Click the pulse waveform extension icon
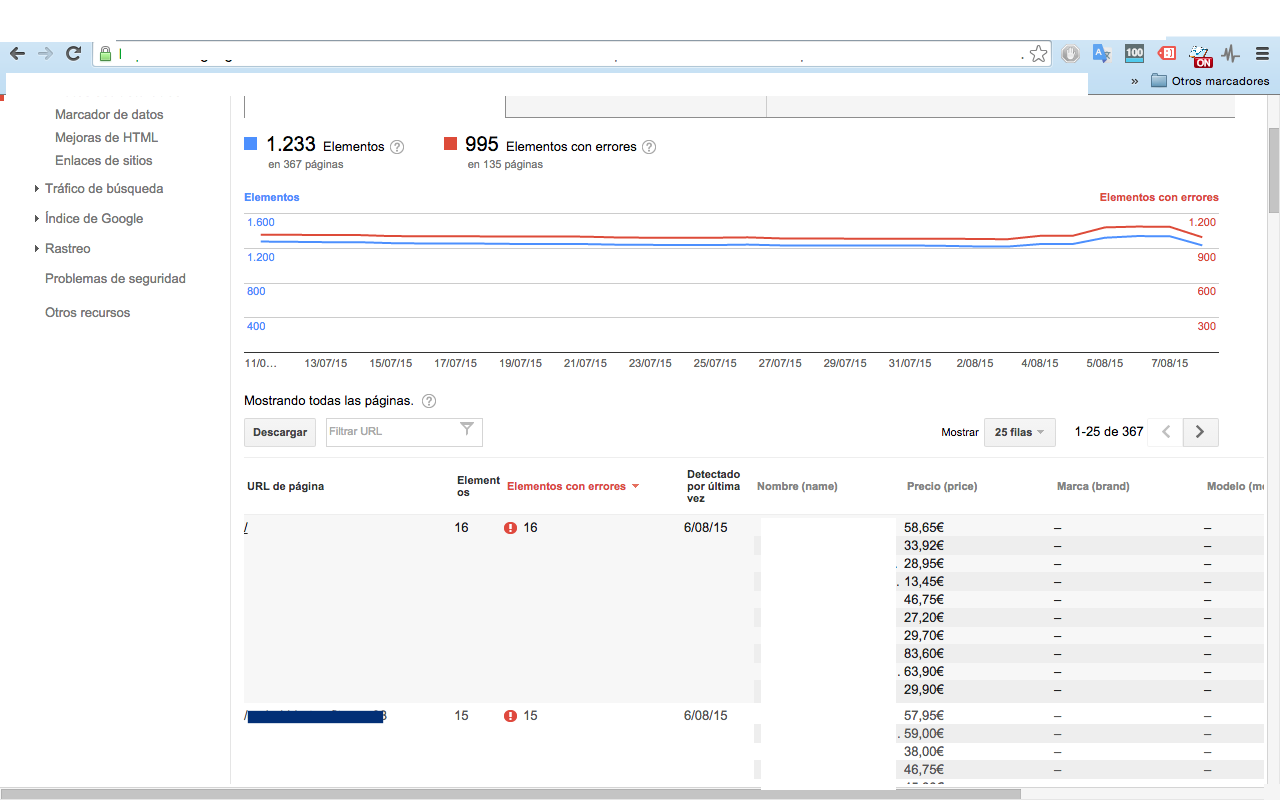The image size is (1280, 800). coord(1231,54)
